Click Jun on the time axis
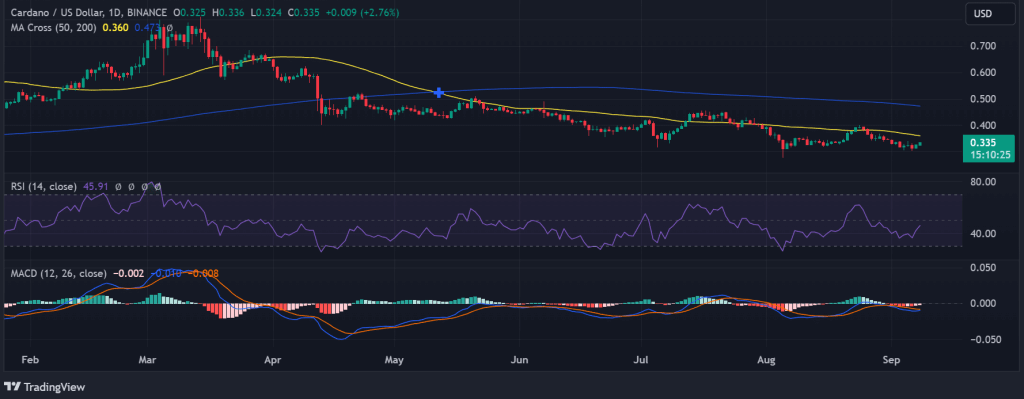 pyautogui.click(x=520, y=359)
